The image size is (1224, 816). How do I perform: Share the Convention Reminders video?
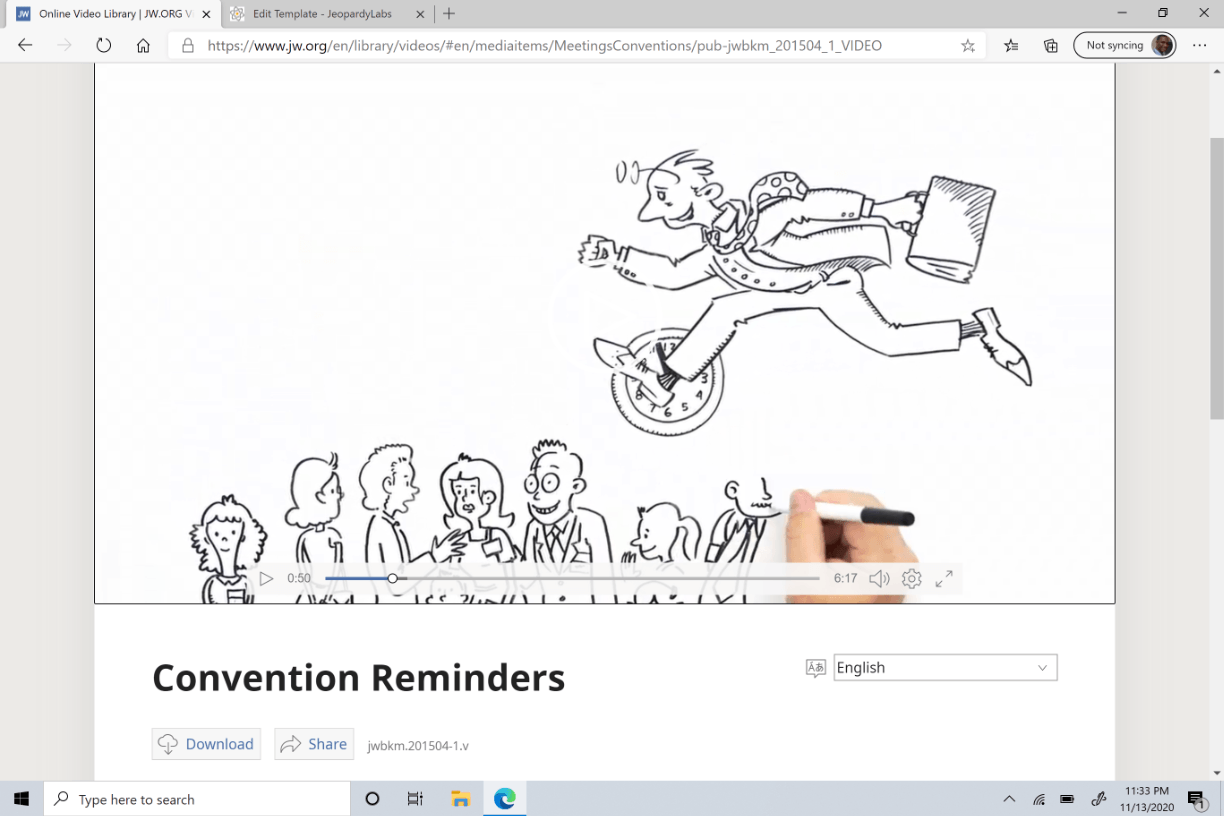point(314,744)
